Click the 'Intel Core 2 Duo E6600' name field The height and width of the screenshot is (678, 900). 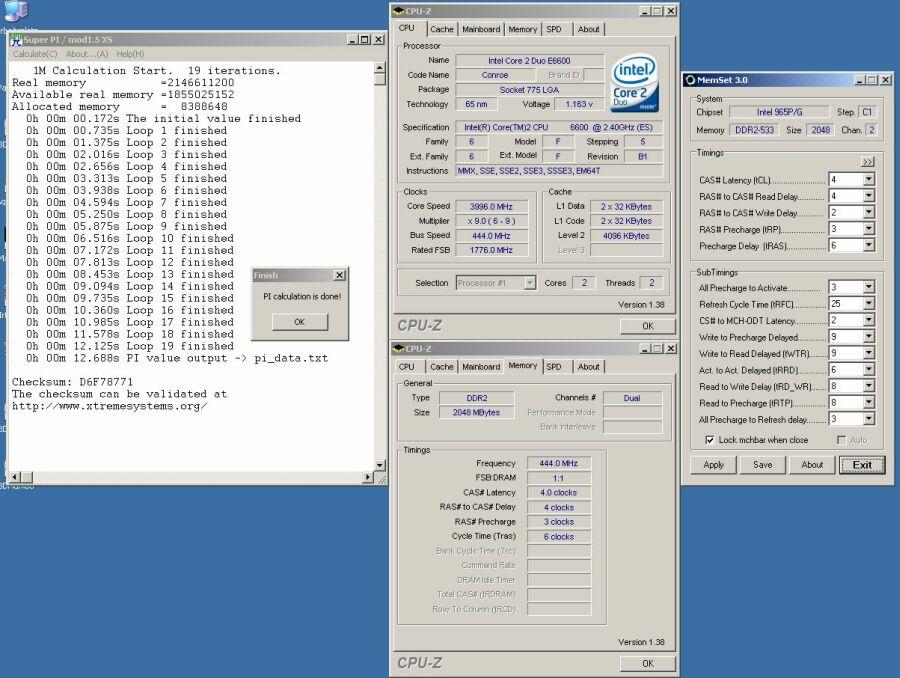tap(529, 61)
